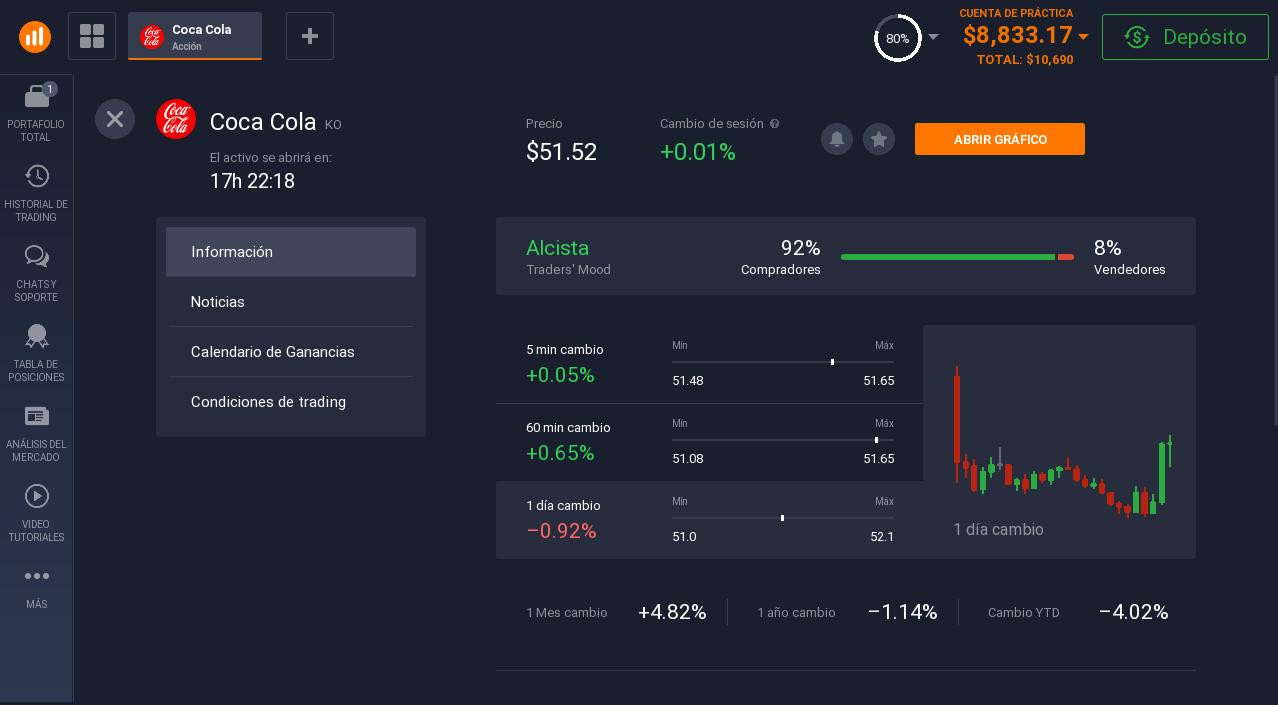Click the 92% Compradores value
This screenshot has height=705, width=1278.
tap(800, 248)
